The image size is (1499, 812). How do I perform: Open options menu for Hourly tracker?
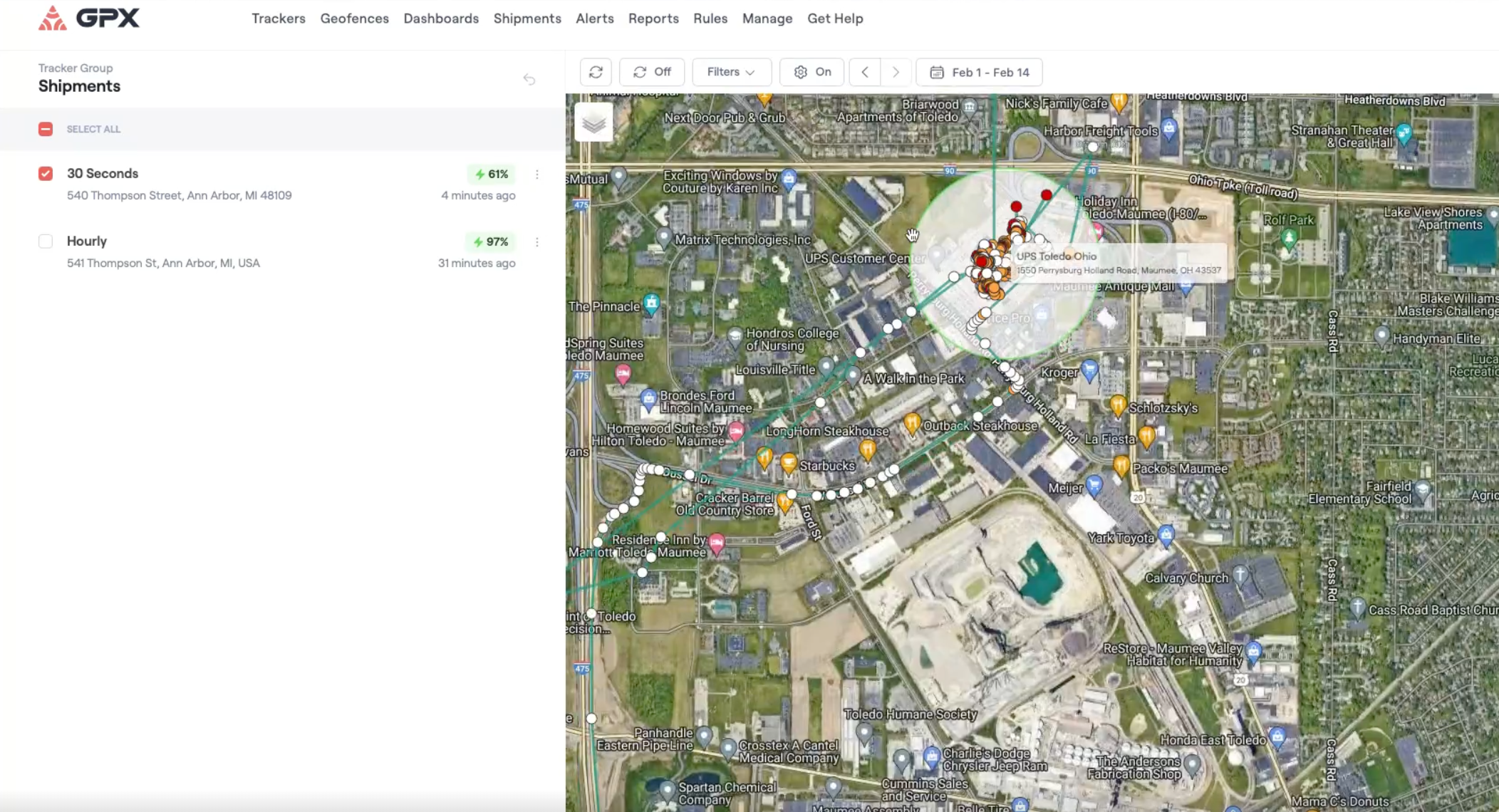(x=537, y=241)
